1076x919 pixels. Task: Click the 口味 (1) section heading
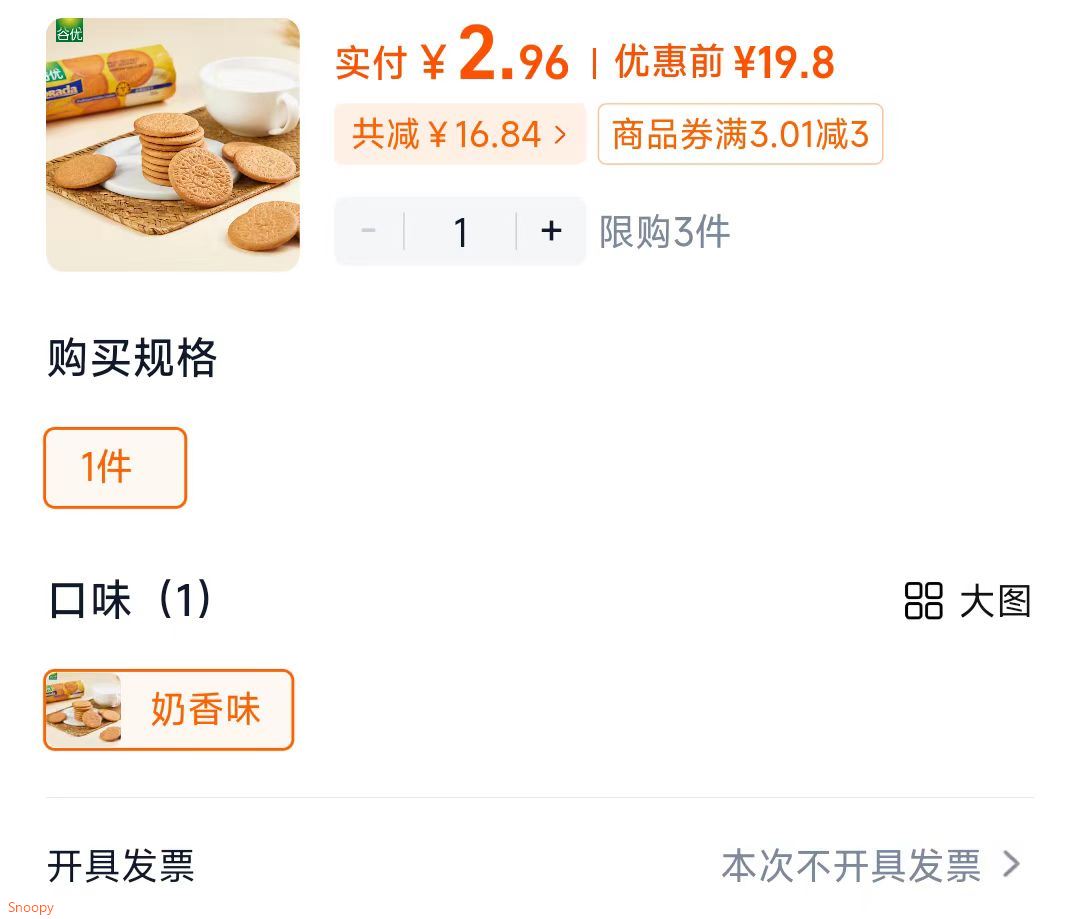(x=130, y=600)
